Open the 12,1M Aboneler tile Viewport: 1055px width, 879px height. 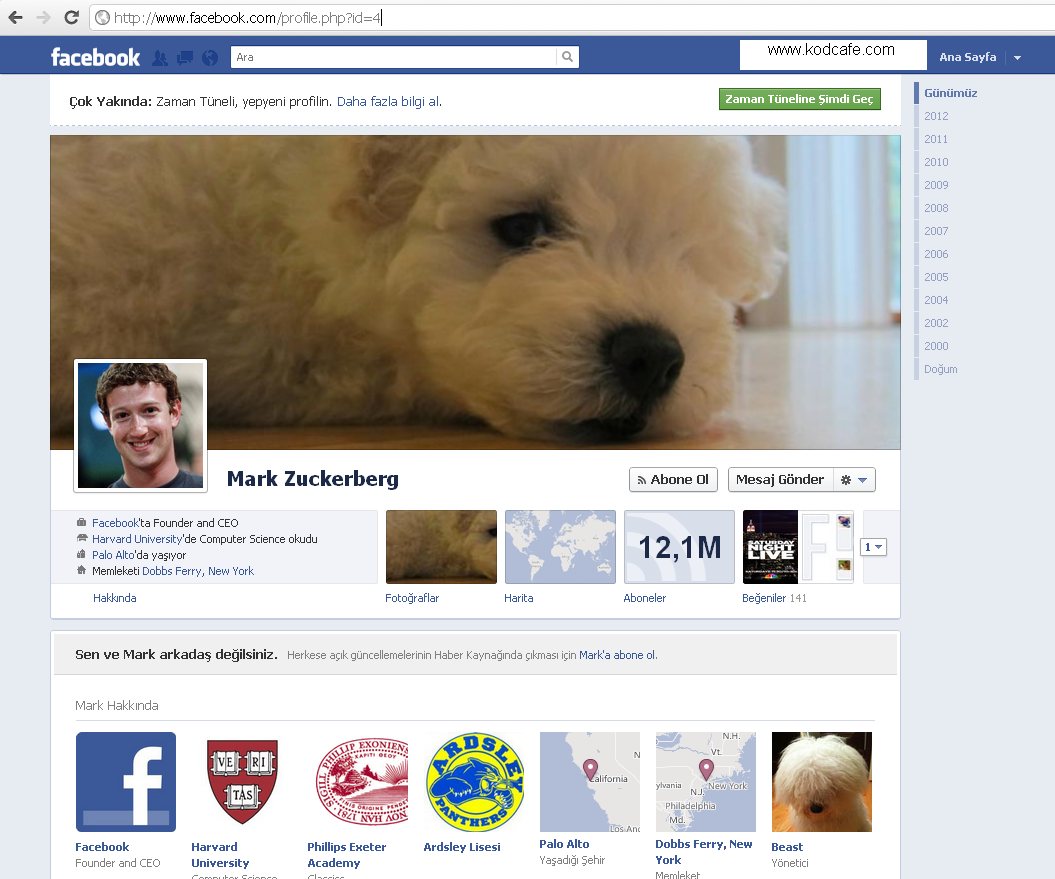pos(680,547)
